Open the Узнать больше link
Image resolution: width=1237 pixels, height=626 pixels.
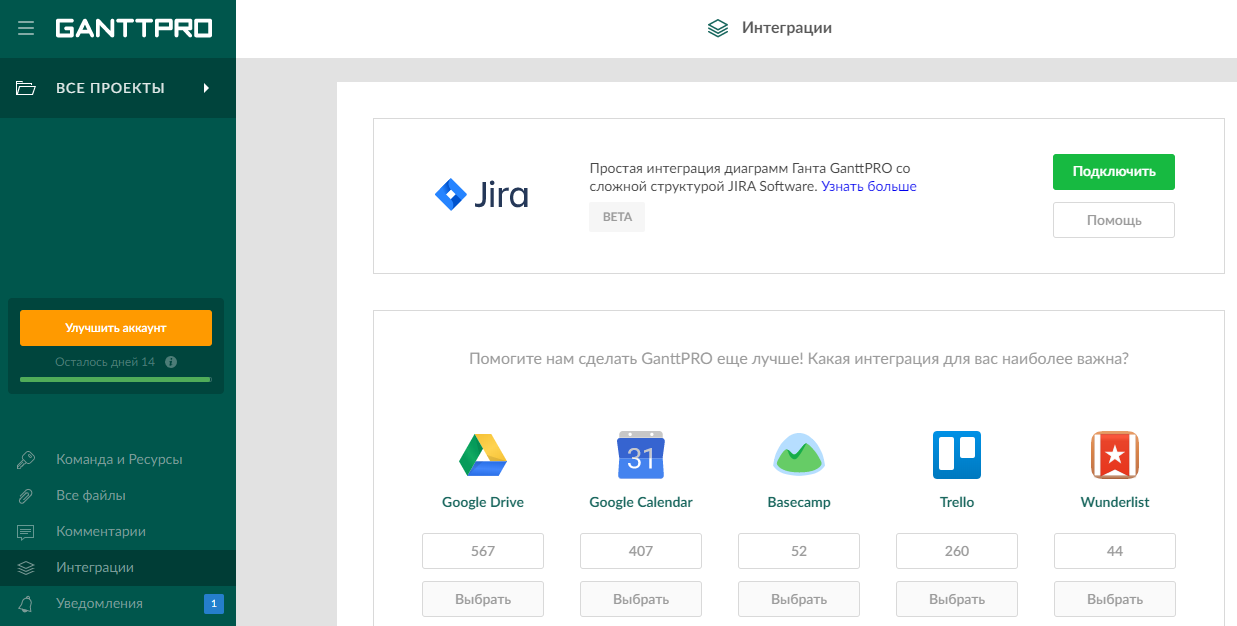tap(867, 186)
